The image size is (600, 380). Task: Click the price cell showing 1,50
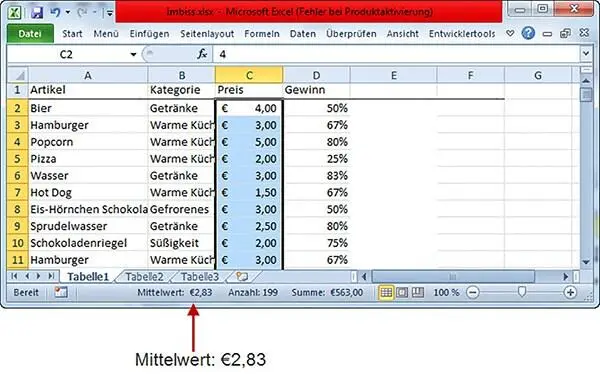pos(249,192)
